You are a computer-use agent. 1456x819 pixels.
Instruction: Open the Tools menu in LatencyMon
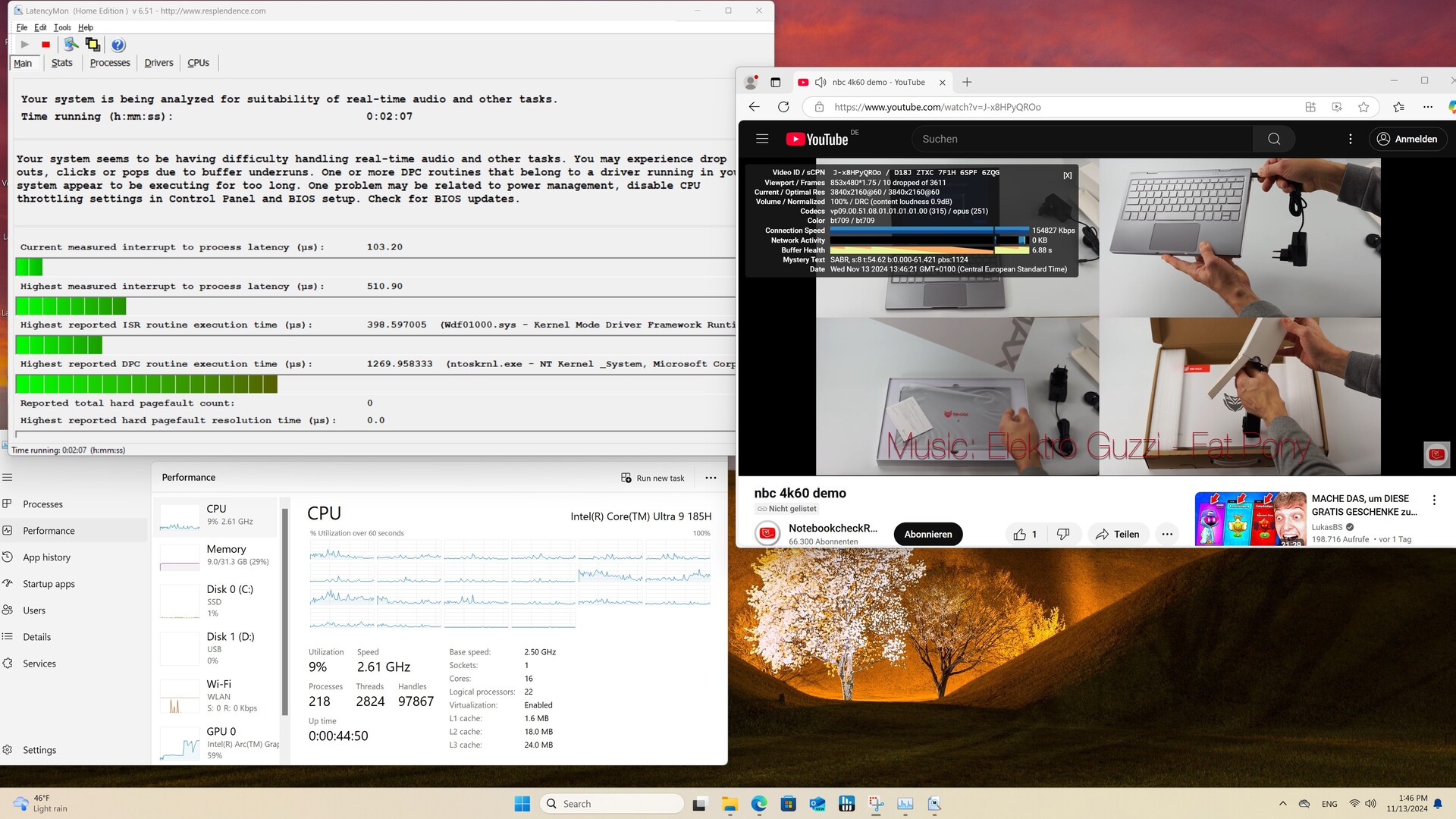62,27
